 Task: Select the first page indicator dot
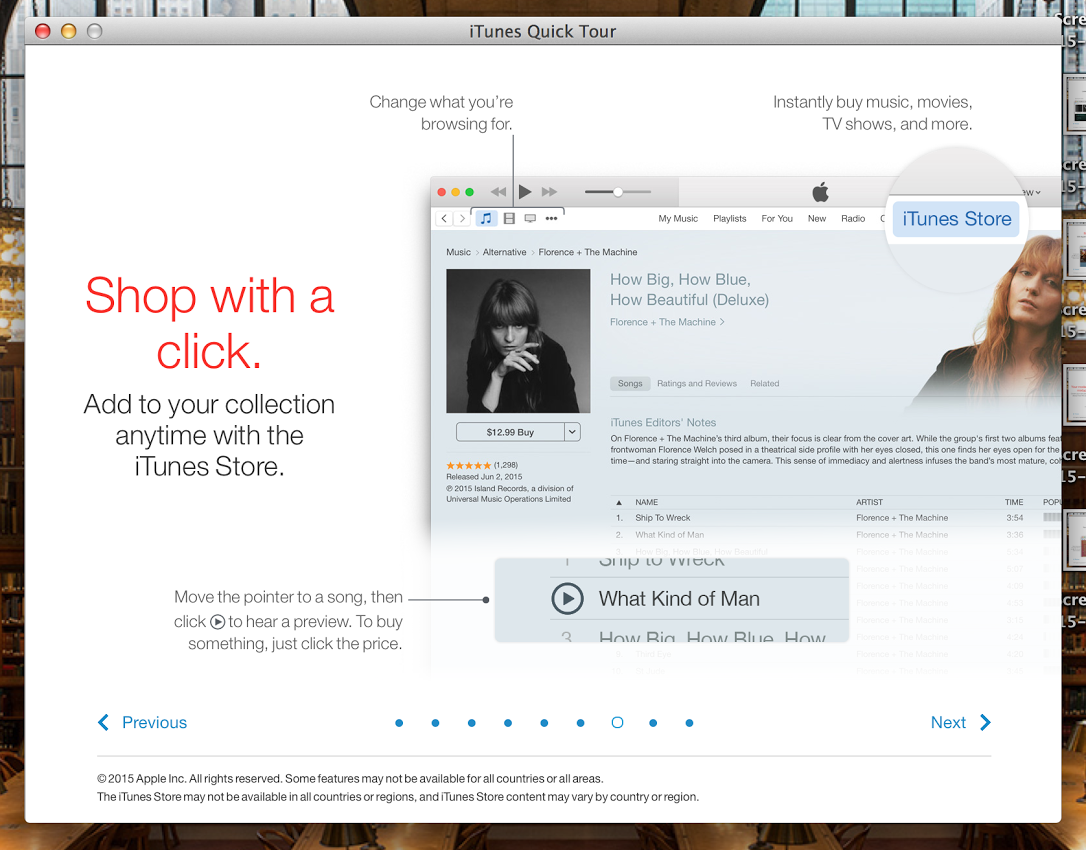[399, 723]
